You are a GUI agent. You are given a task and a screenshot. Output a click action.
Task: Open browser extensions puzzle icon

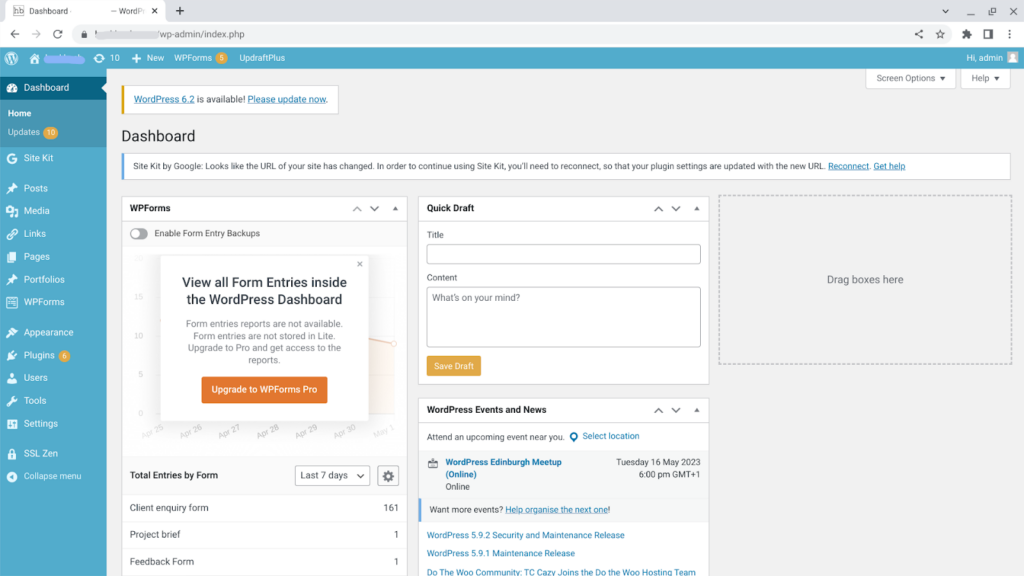click(967, 34)
